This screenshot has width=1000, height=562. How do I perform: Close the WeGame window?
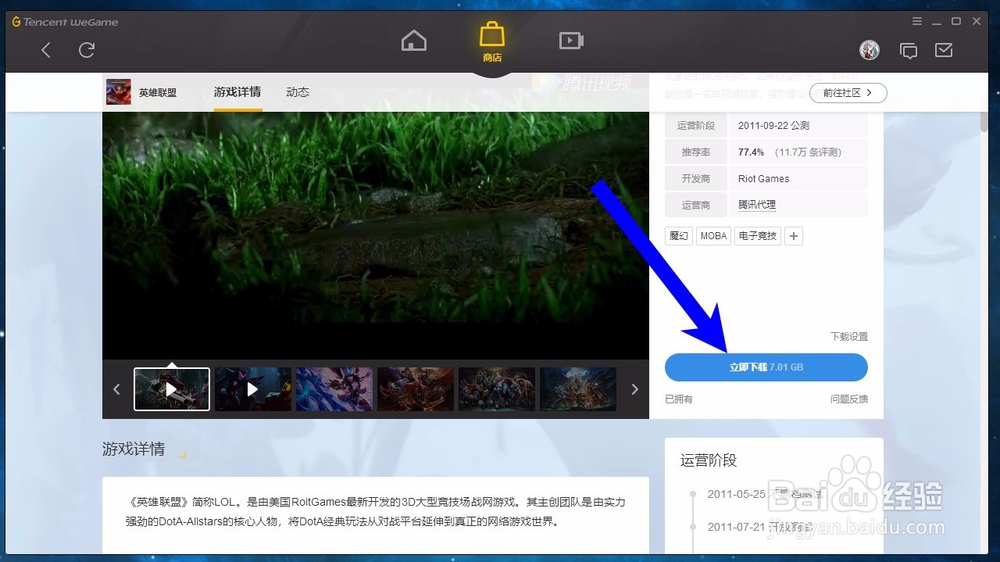click(976, 21)
